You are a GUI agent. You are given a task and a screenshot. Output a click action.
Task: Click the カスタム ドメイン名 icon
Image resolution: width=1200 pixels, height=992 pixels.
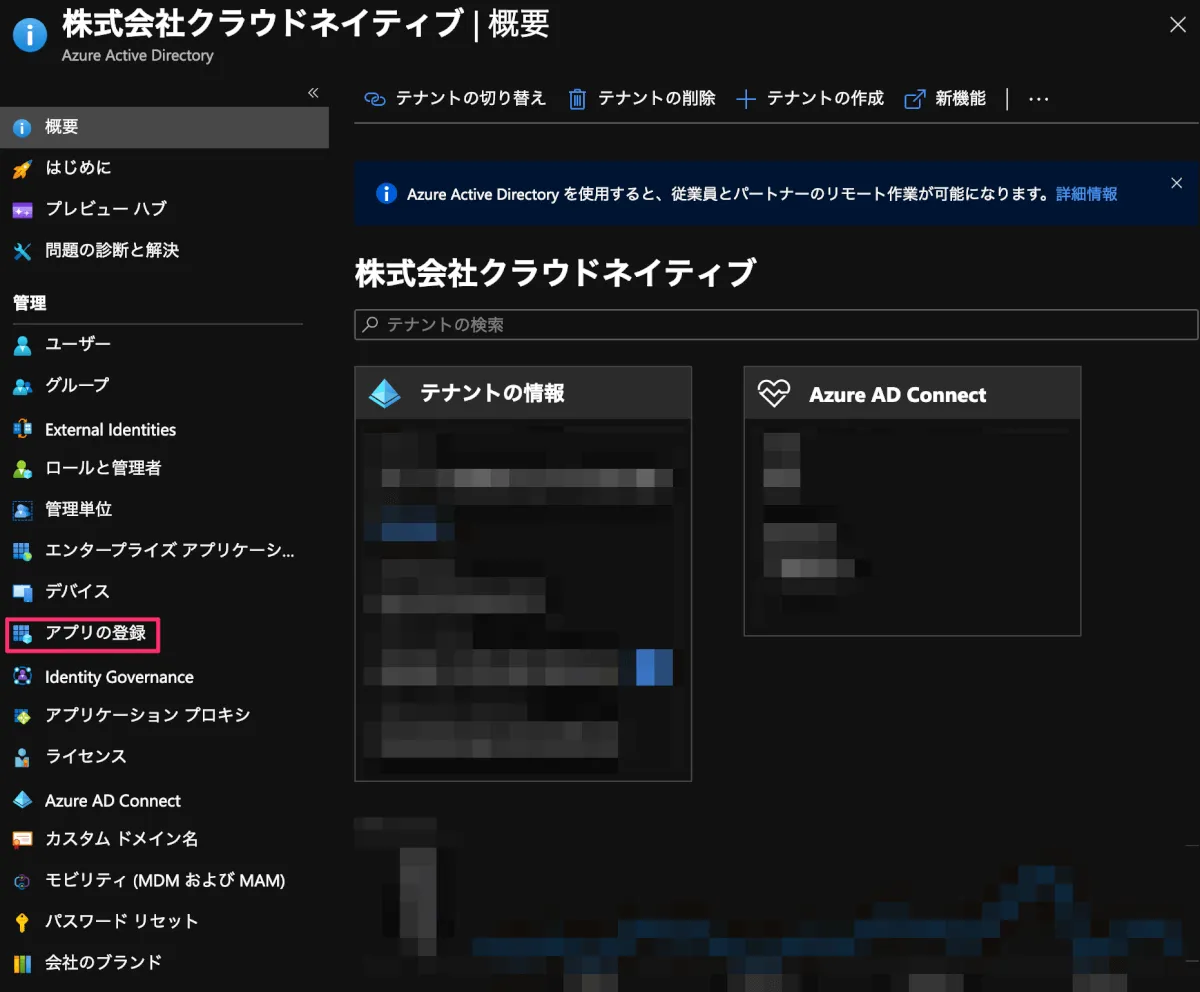pyautogui.click(x=22, y=840)
